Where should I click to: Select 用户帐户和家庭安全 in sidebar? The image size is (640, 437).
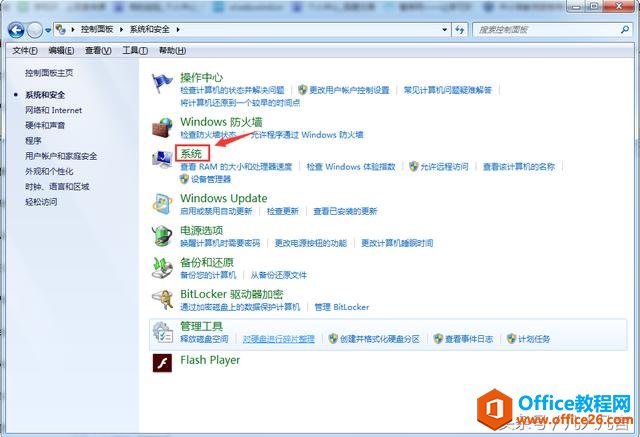(x=61, y=156)
